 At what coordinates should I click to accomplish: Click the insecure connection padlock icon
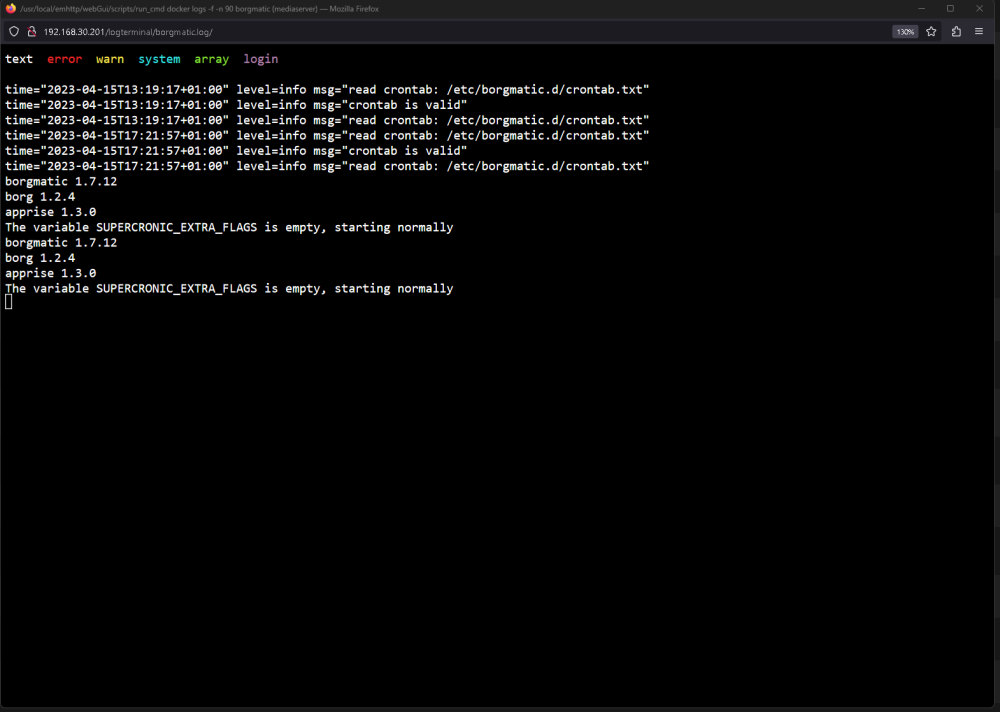(31, 31)
